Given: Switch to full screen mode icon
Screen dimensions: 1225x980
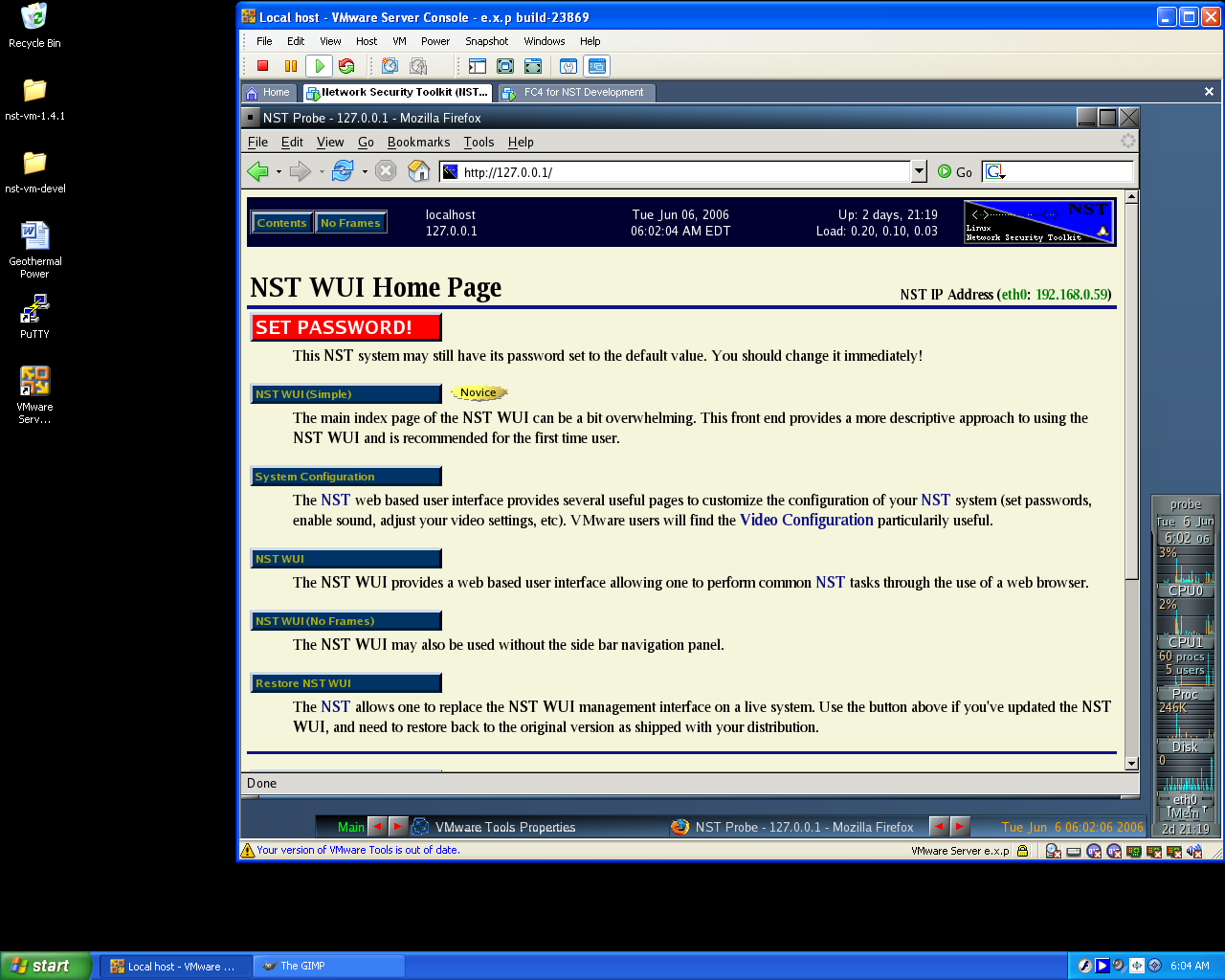Looking at the screenshot, I should [x=504, y=65].
